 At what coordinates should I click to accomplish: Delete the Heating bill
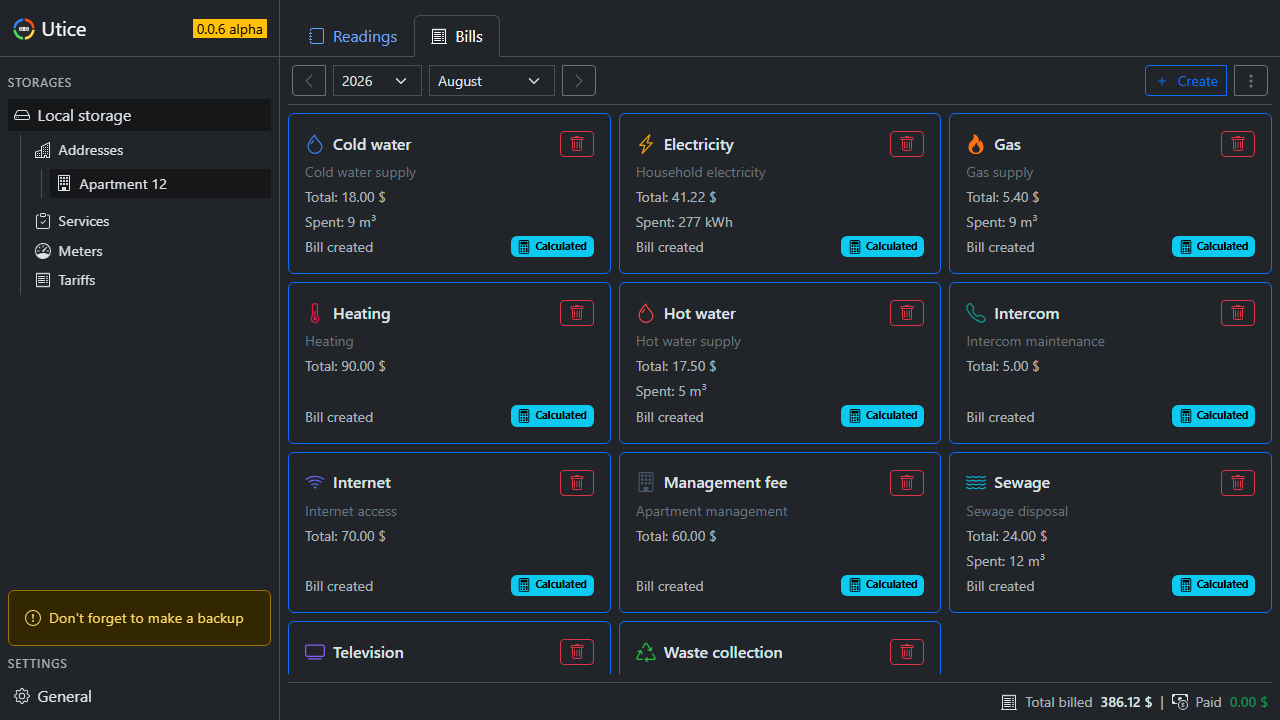point(577,313)
